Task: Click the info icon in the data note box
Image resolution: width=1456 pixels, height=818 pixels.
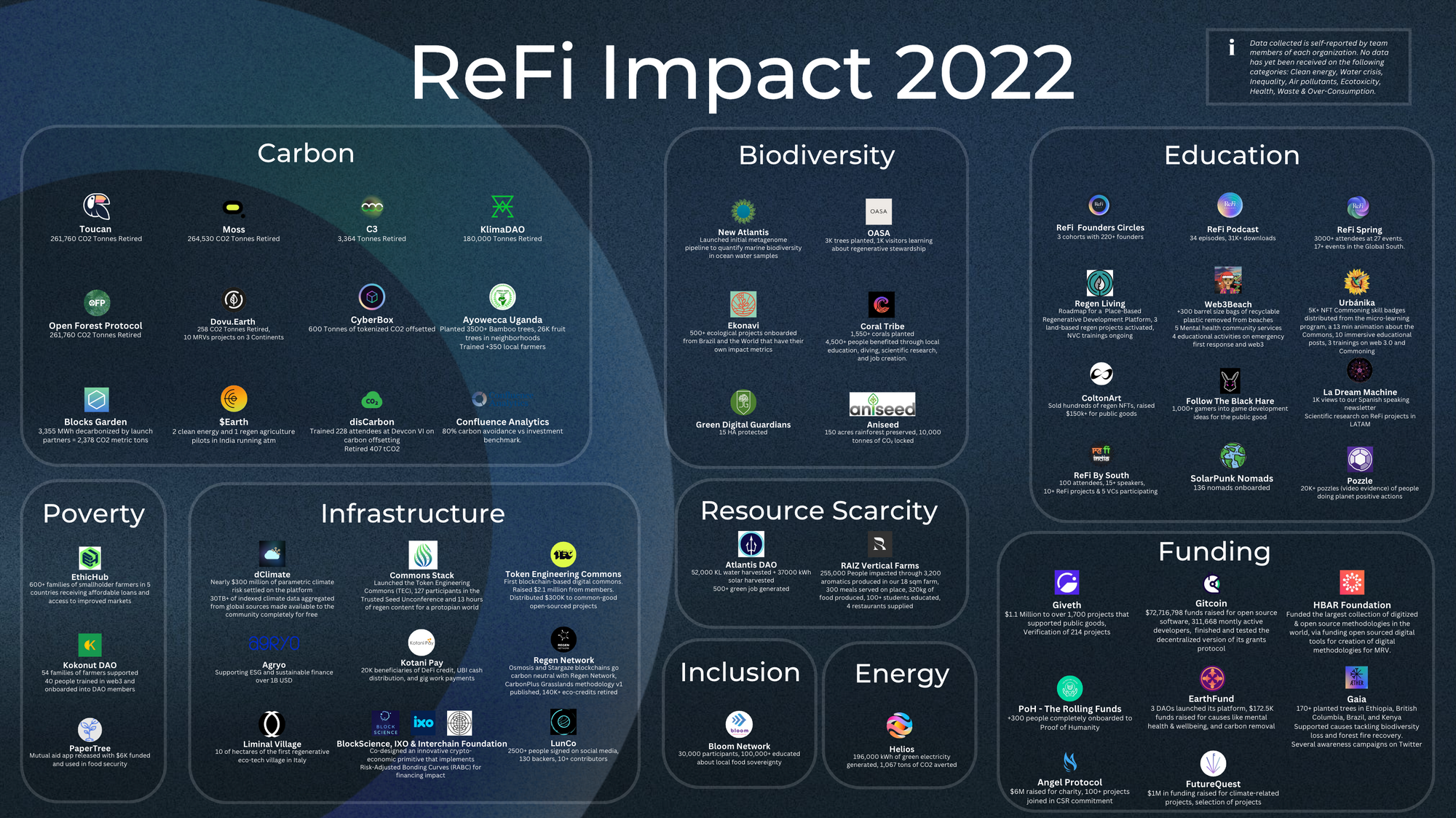Action: [1231, 47]
